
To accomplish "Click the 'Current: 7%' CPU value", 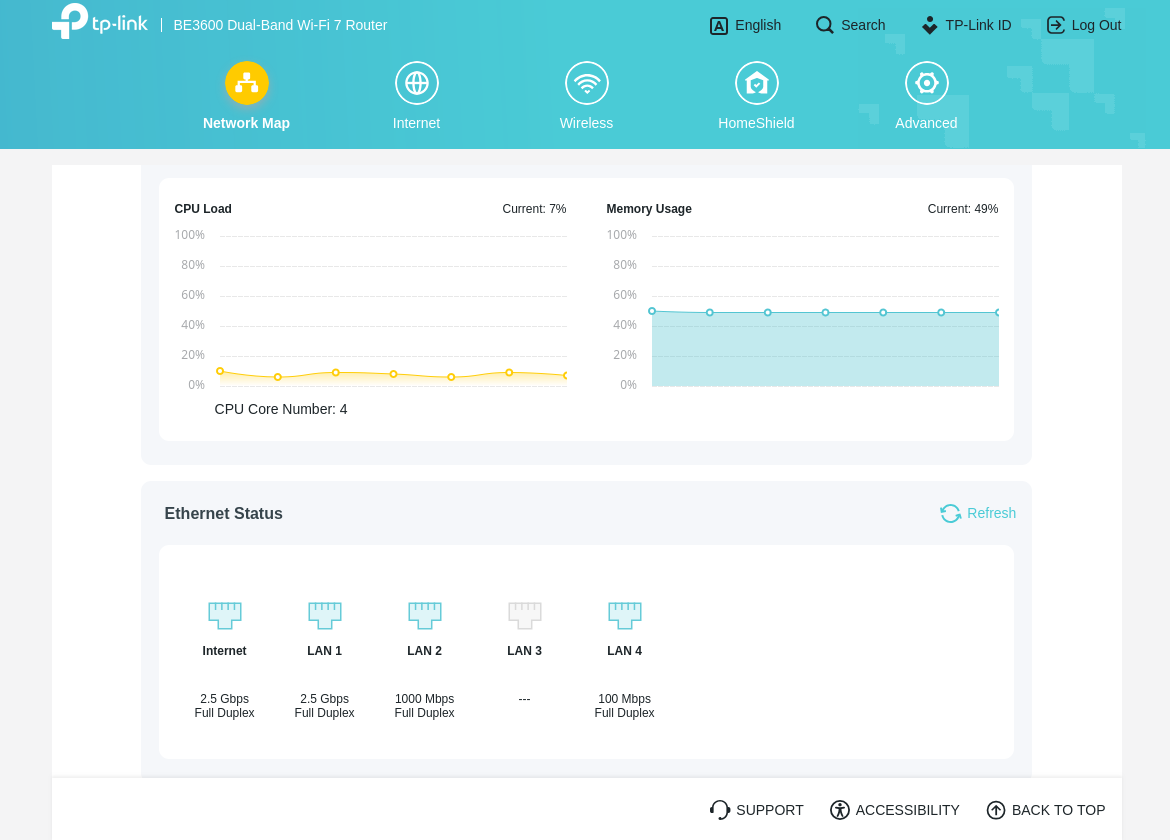I will (x=534, y=209).
